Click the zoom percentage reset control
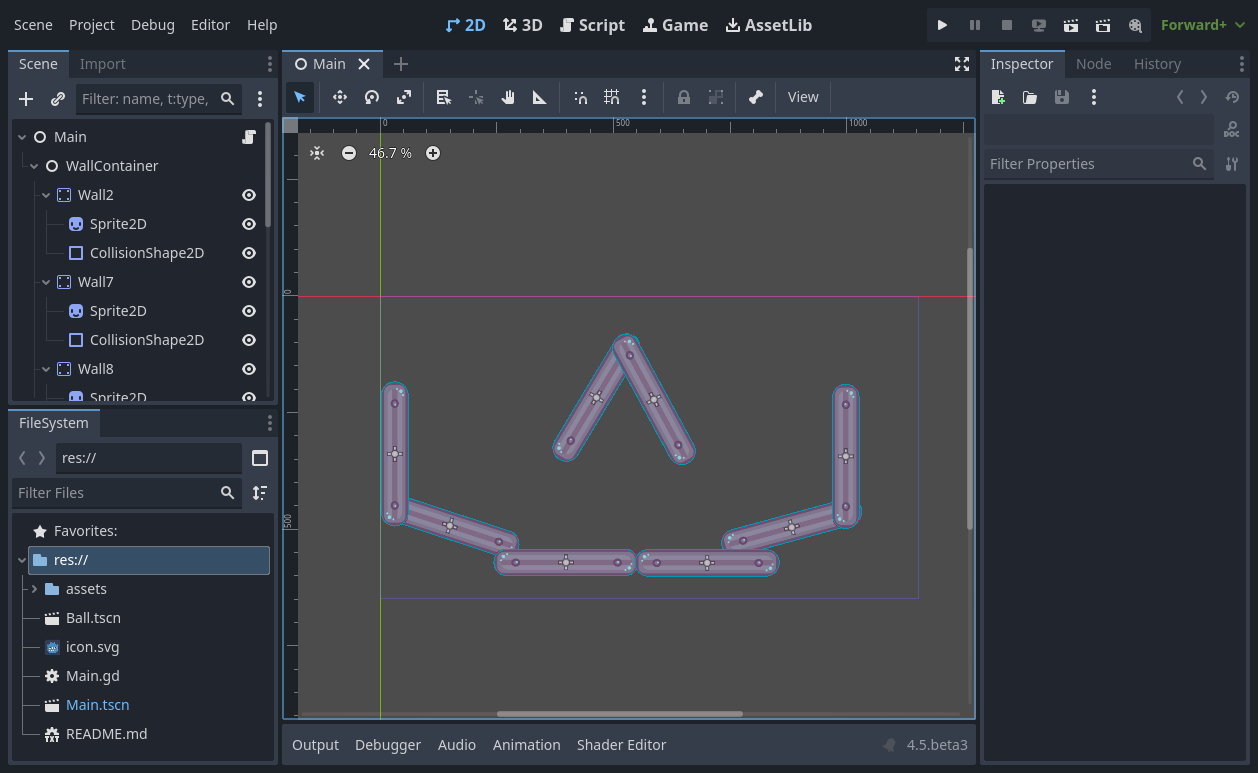This screenshot has height=773, width=1258. [390, 153]
